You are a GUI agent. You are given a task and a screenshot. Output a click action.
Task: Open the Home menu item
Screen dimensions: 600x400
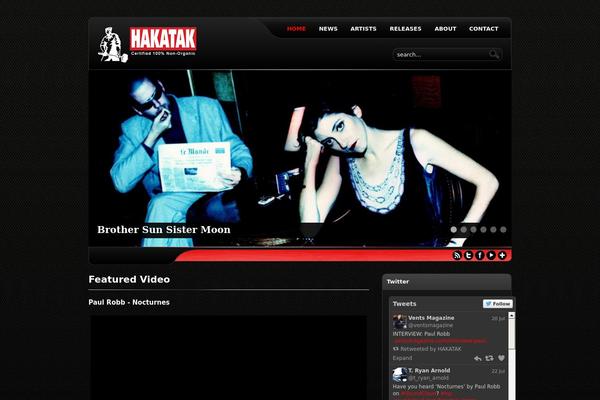coord(296,29)
